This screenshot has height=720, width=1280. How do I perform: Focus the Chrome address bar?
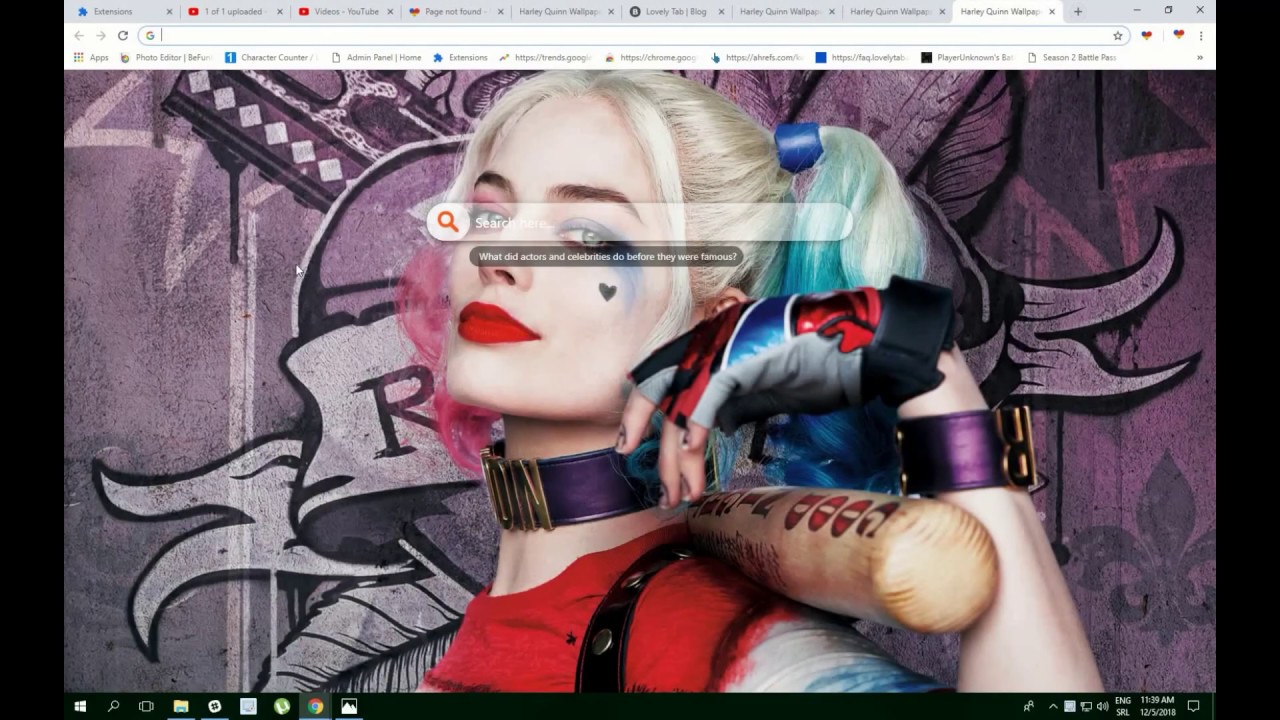(x=635, y=35)
